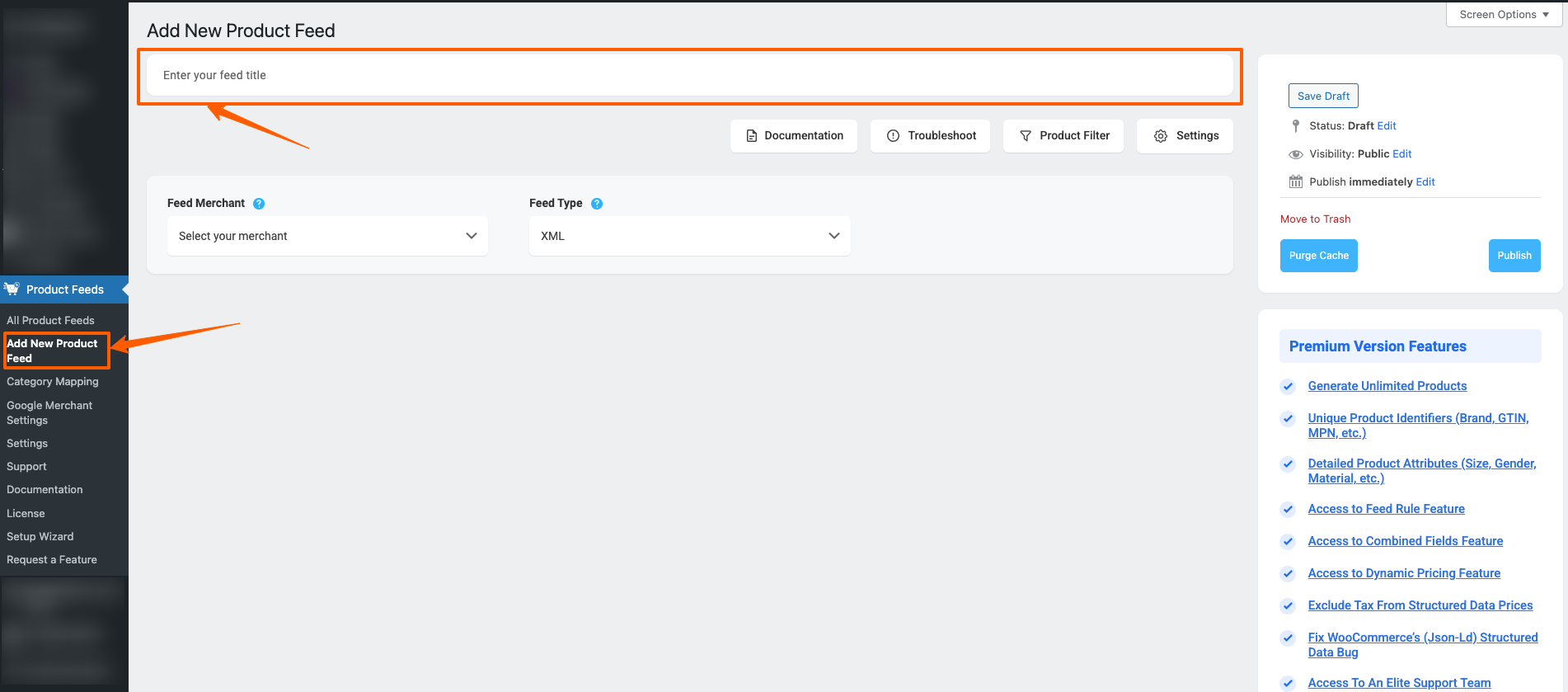Click the gear icon on Settings button
The height and width of the screenshot is (692, 1568).
point(1161,136)
